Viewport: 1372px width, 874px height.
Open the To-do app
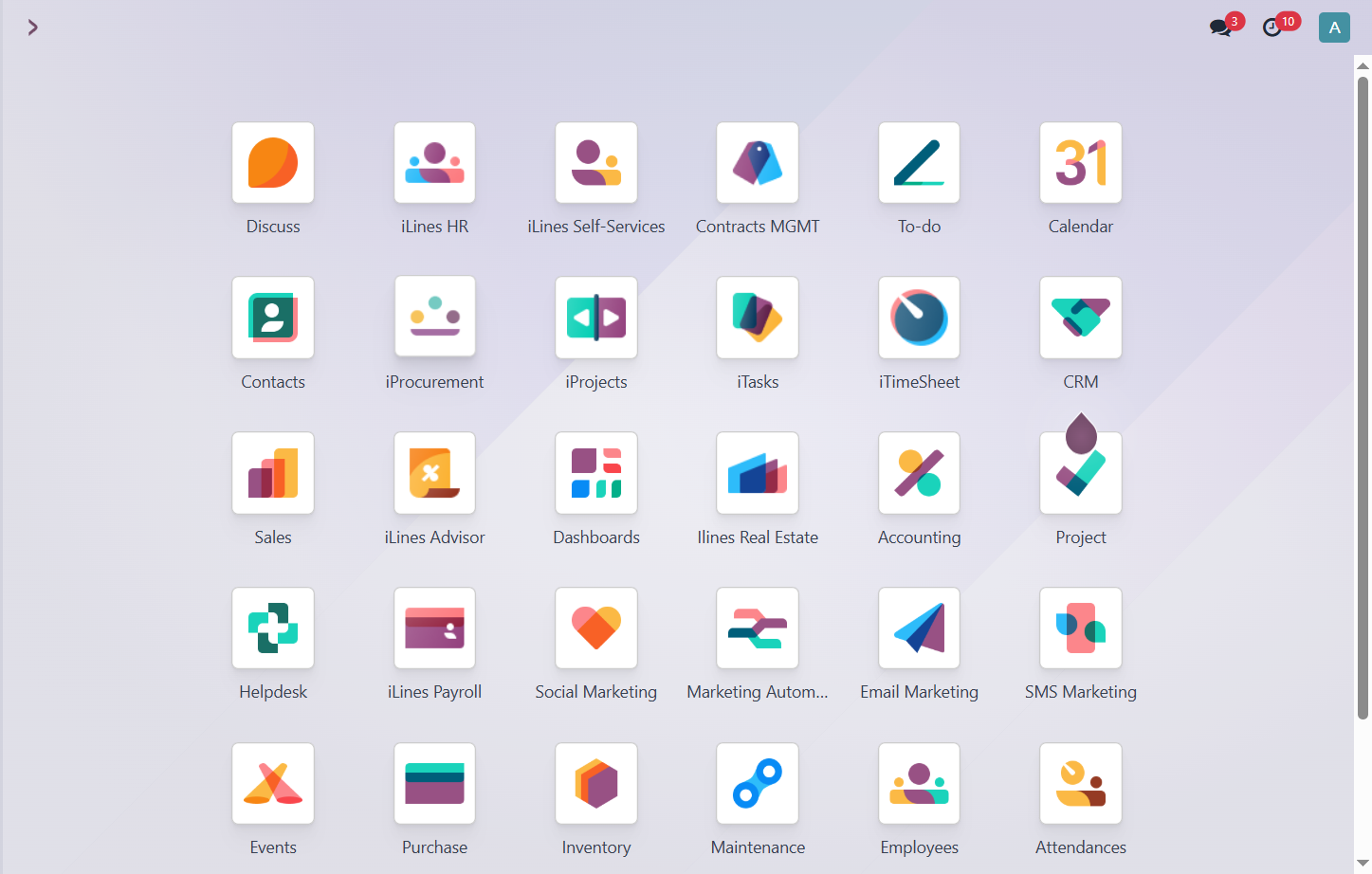tap(919, 163)
